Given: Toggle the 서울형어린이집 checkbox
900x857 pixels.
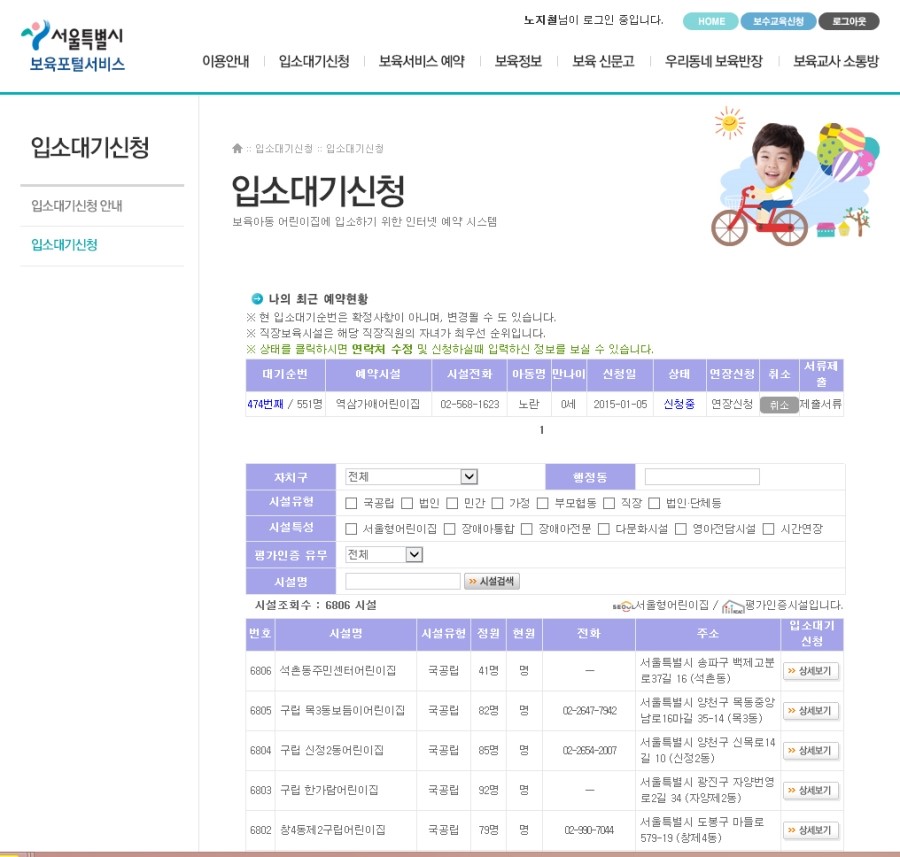Looking at the screenshot, I should pyautogui.click(x=351, y=529).
